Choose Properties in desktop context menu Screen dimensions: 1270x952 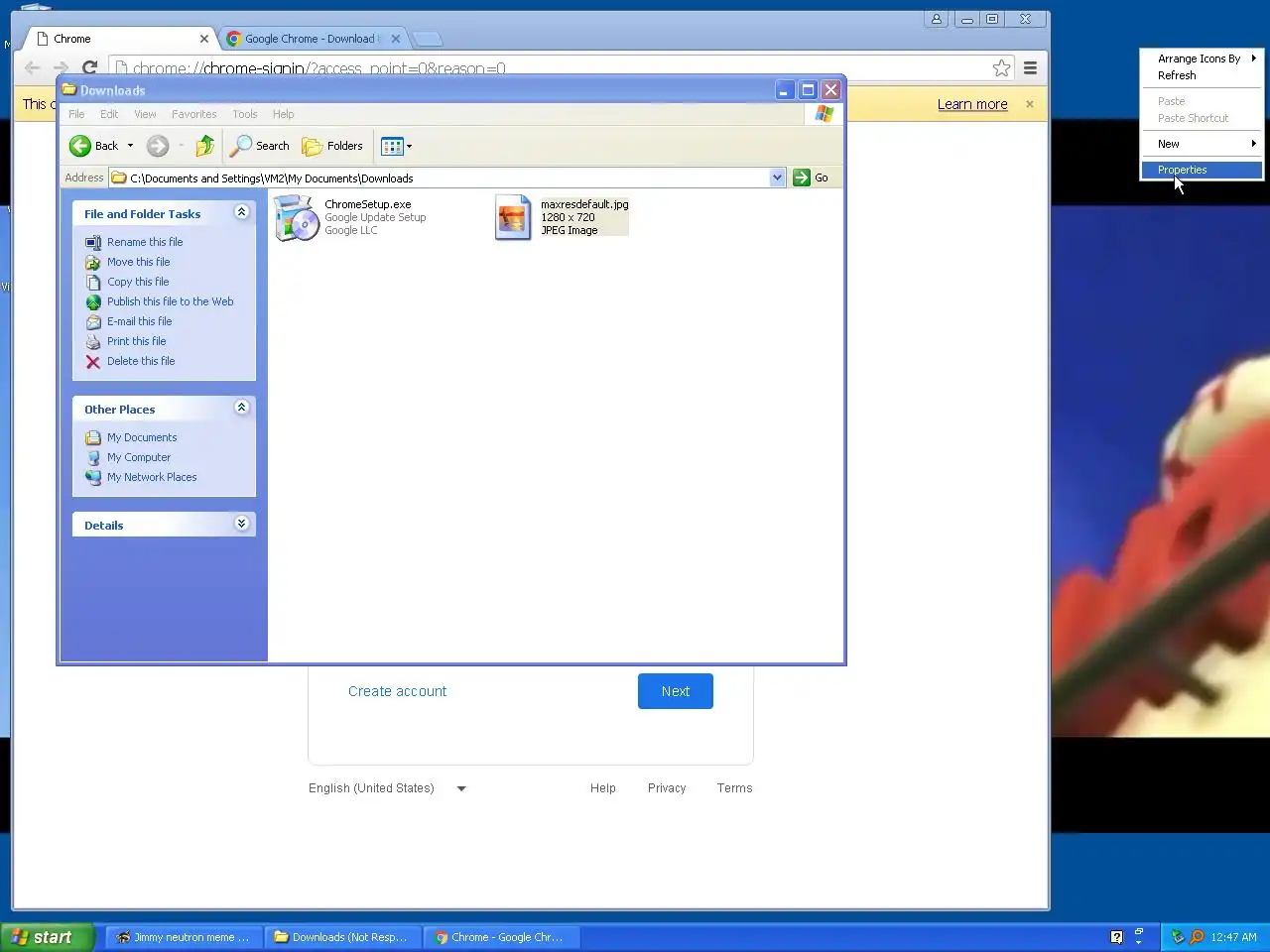(1202, 170)
